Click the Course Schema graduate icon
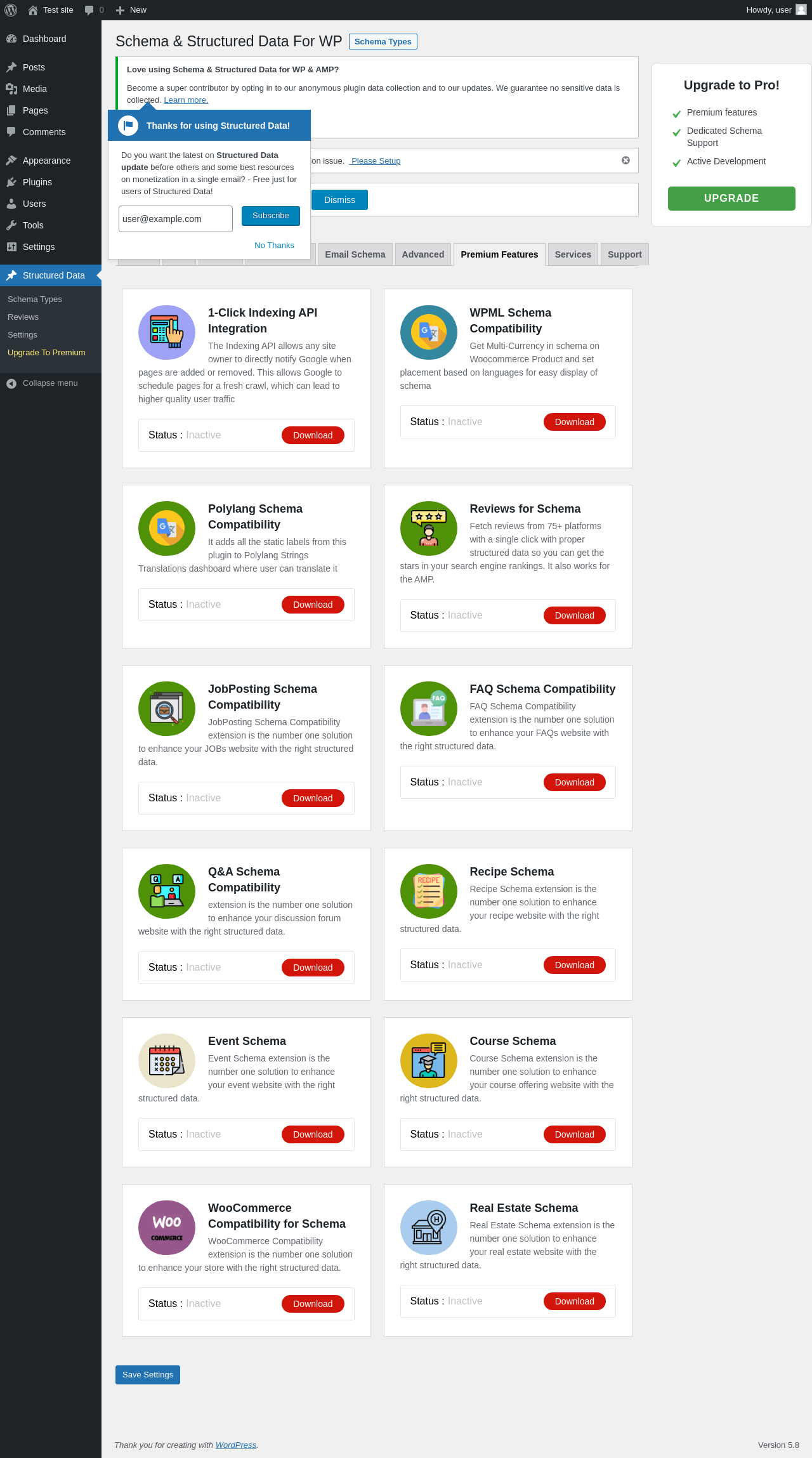812x1458 pixels. coord(429,1061)
